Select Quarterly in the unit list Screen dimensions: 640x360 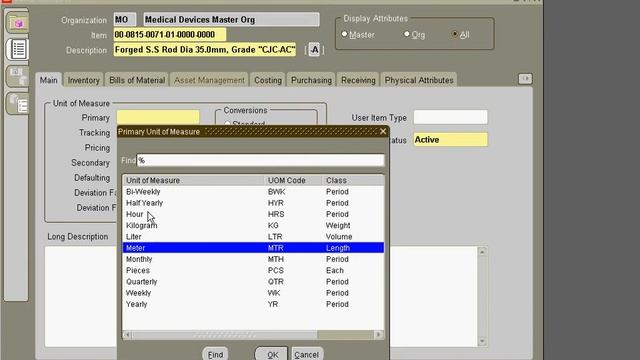253,282
